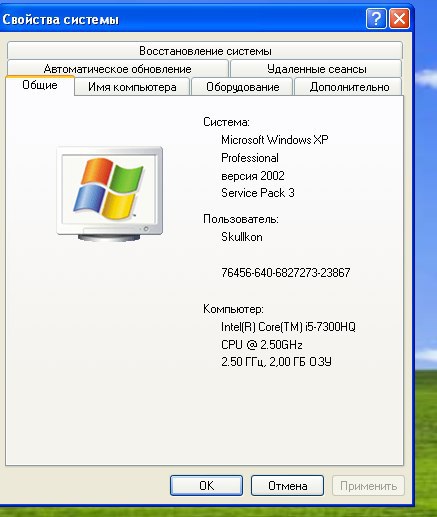This screenshot has width=437, height=517.
Task: Select the Общие tab
Action: point(40,85)
